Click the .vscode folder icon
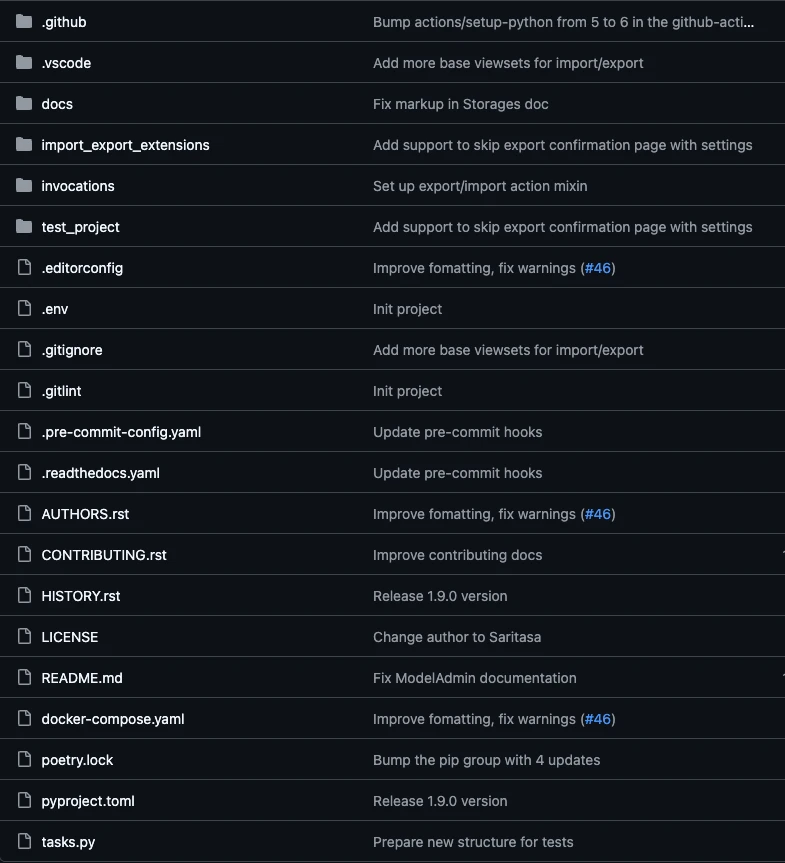785x863 pixels. point(23,62)
